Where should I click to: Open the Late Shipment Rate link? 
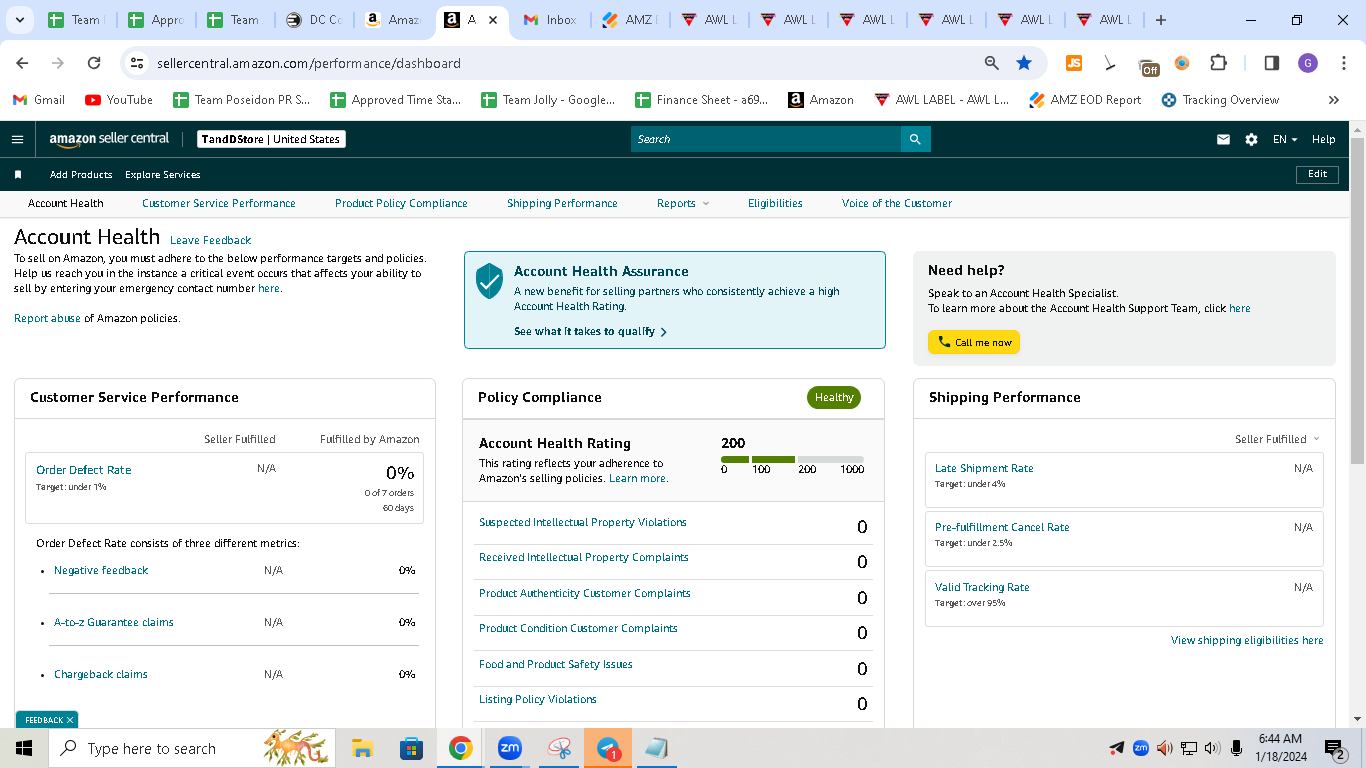click(984, 468)
